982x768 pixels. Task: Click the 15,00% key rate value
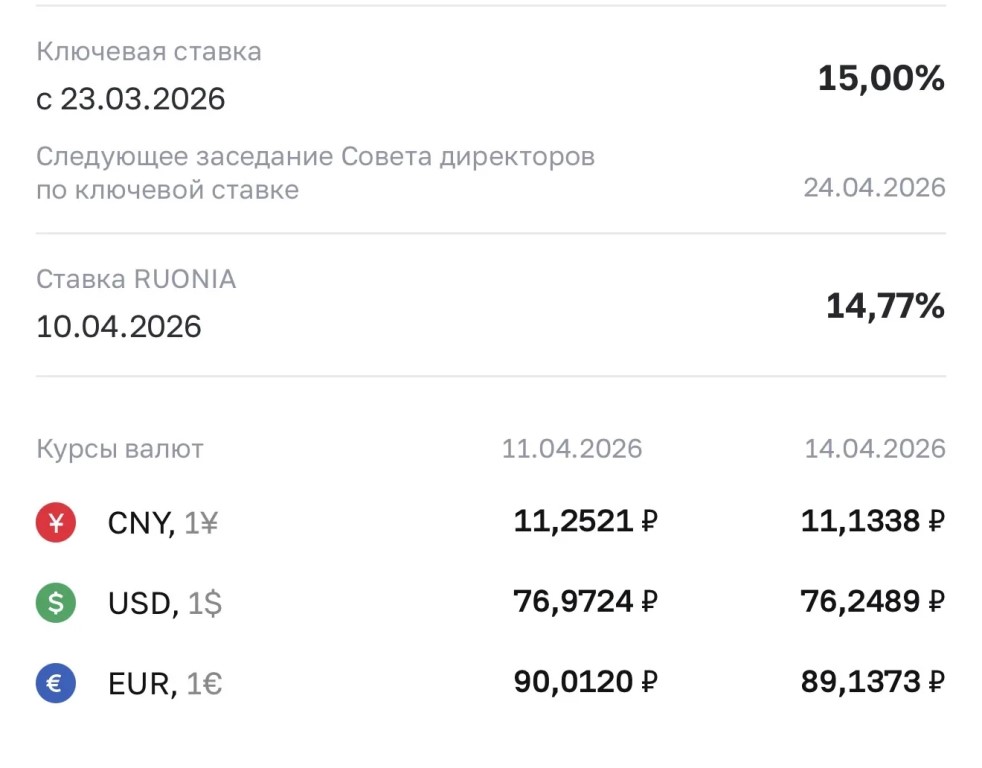[x=880, y=78]
